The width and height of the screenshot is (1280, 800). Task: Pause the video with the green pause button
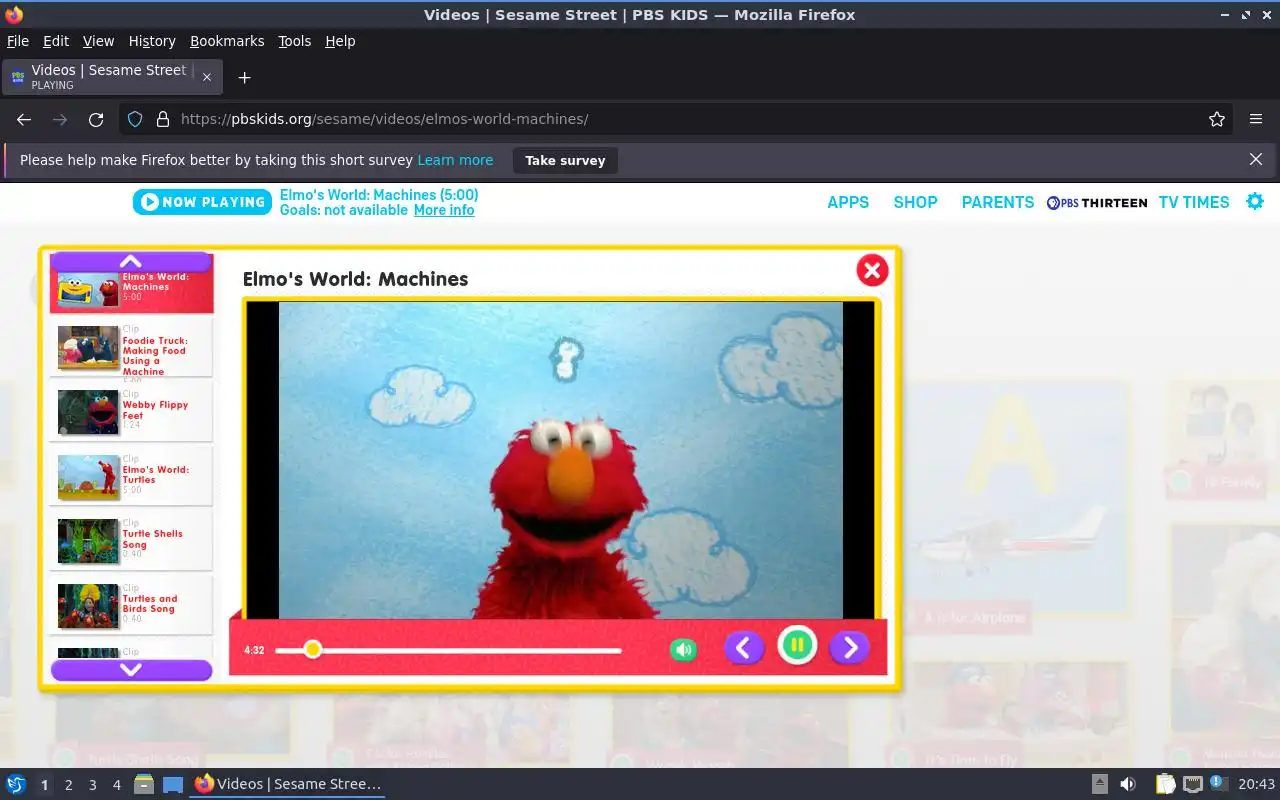[x=797, y=645]
